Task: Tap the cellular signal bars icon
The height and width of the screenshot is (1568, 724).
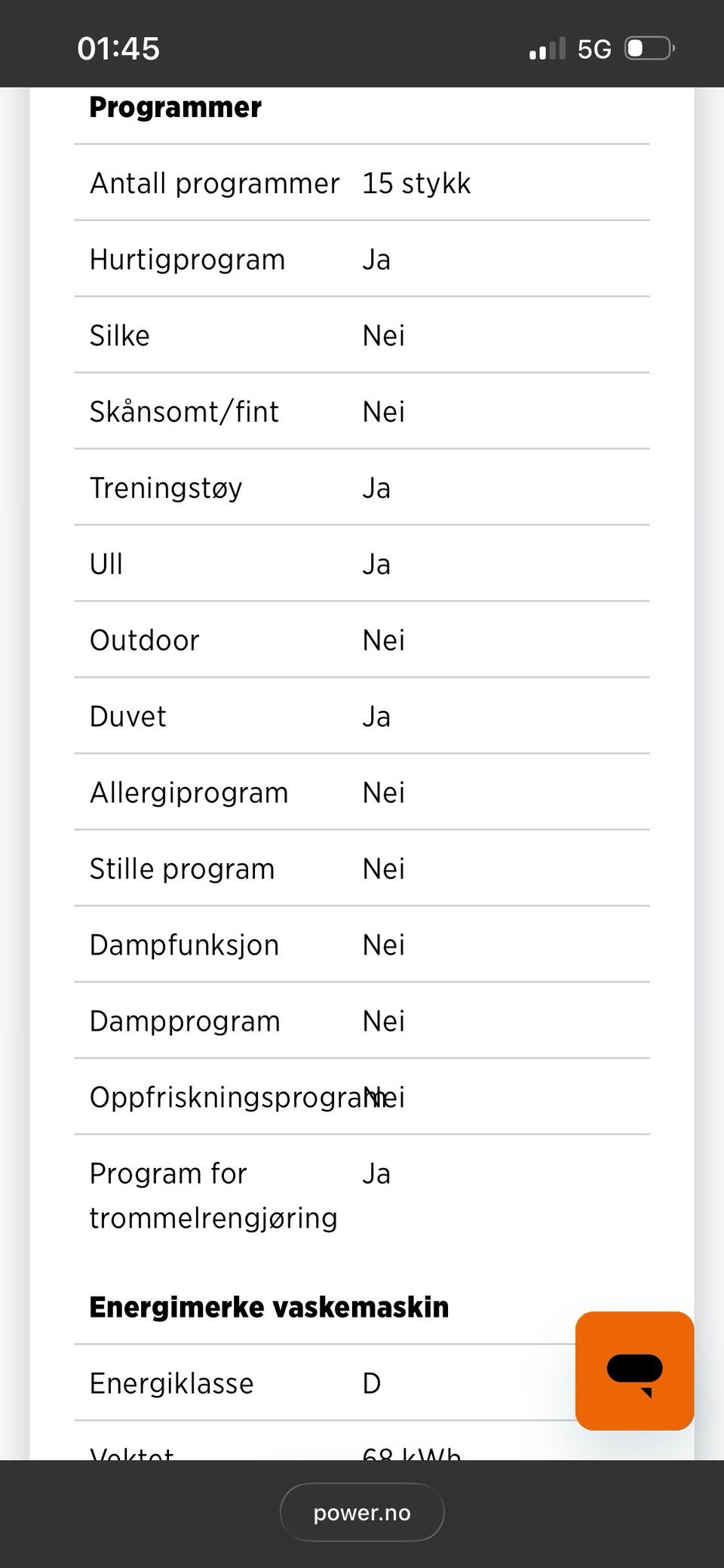Action: 547,49
